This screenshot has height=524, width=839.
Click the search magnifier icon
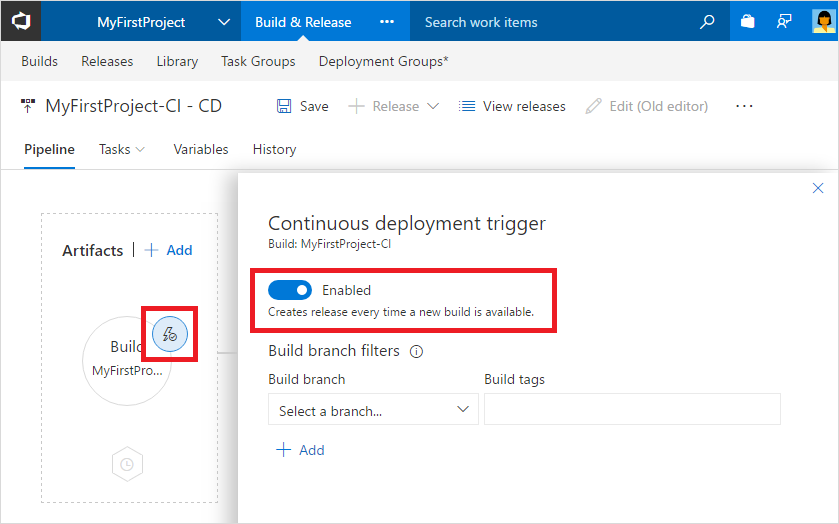point(707,21)
